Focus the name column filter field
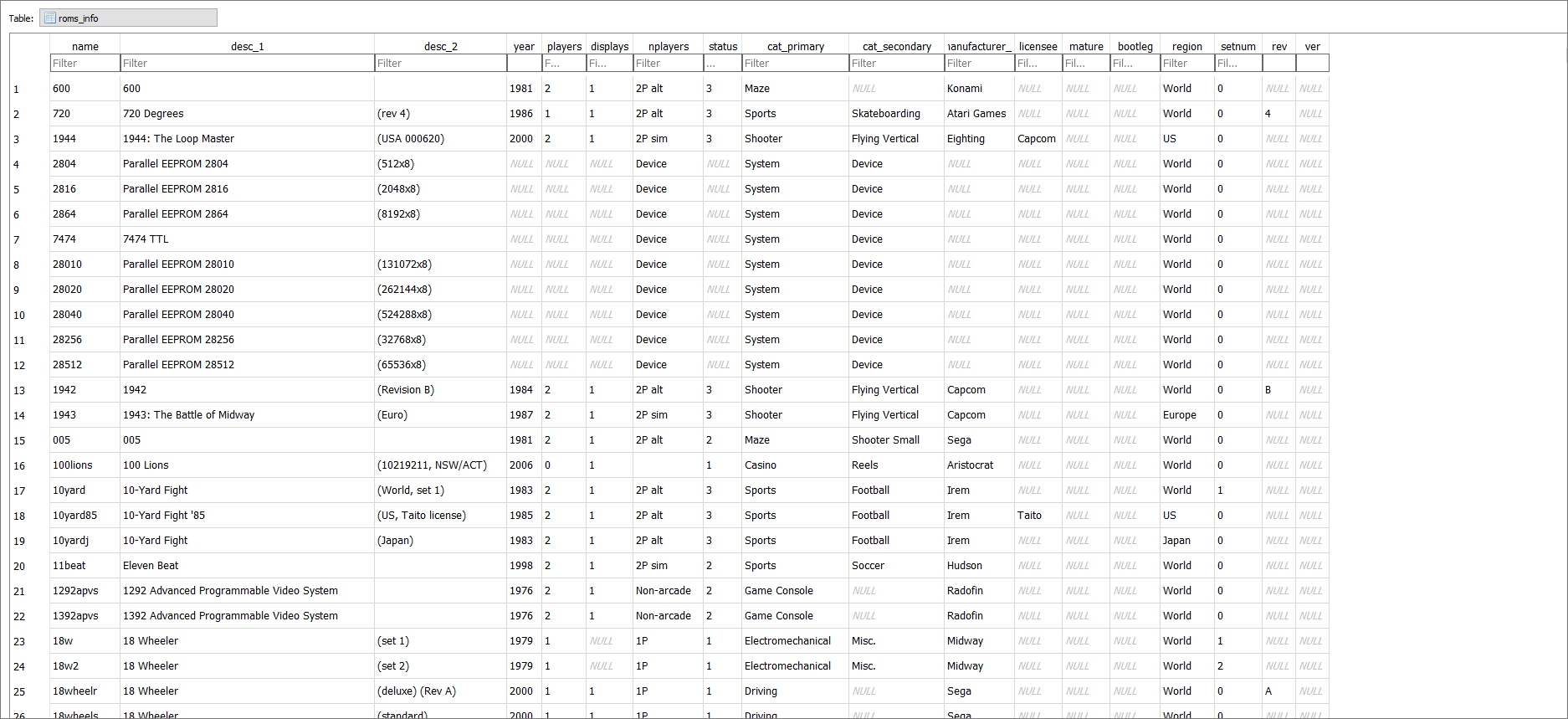The width and height of the screenshot is (1568, 719). [x=85, y=63]
